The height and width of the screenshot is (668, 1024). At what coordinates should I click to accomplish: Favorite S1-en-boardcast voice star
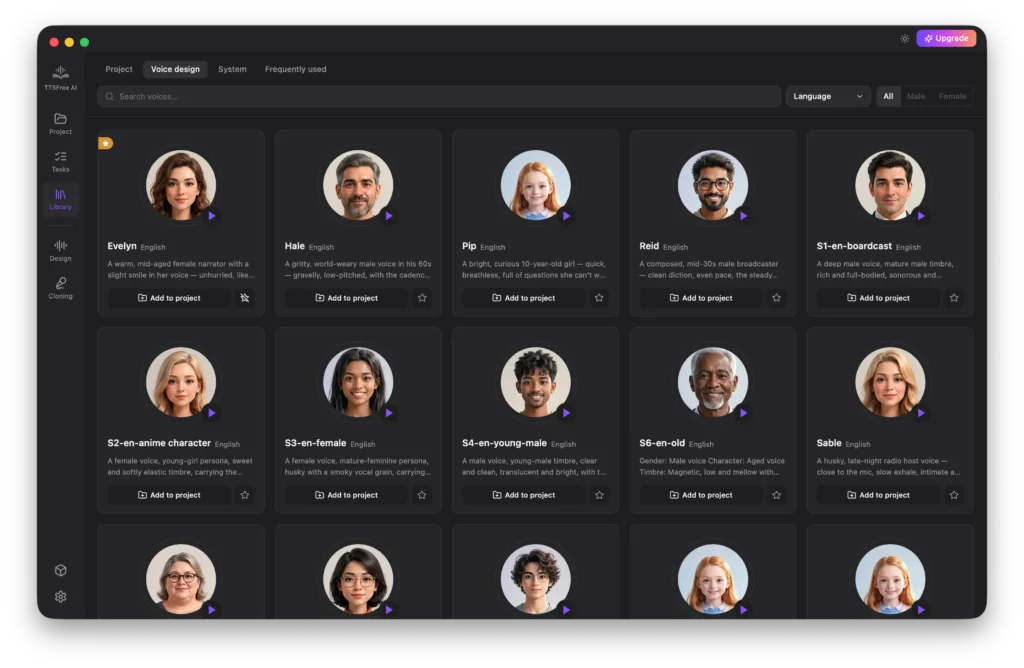953,298
